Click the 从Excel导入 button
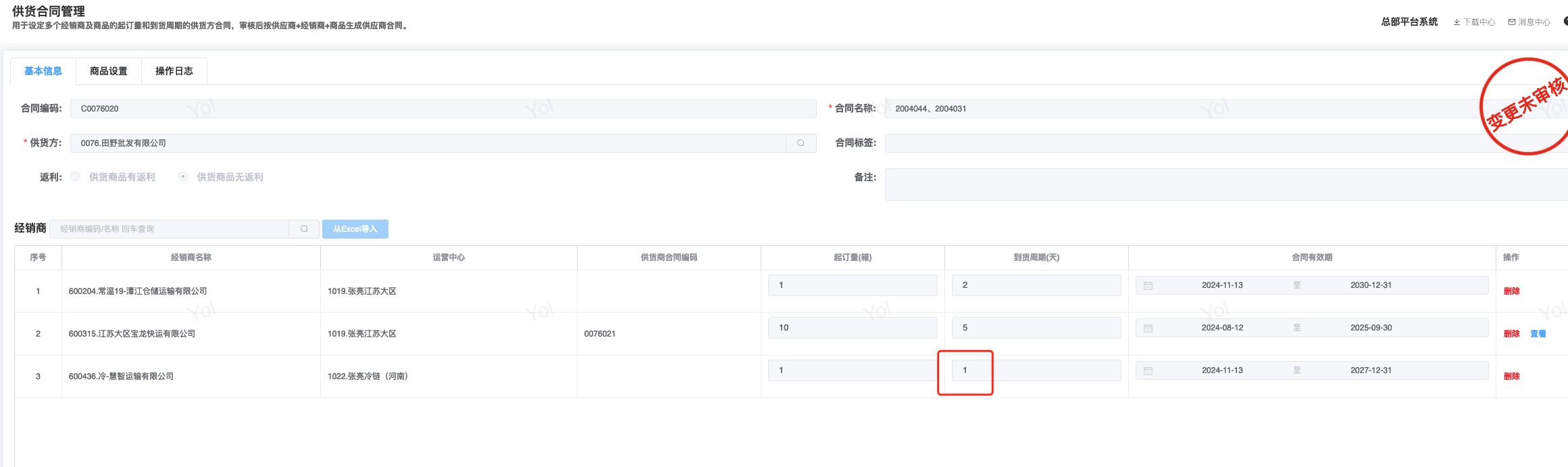Viewport: 1568px width, 467px height. pos(355,229)
